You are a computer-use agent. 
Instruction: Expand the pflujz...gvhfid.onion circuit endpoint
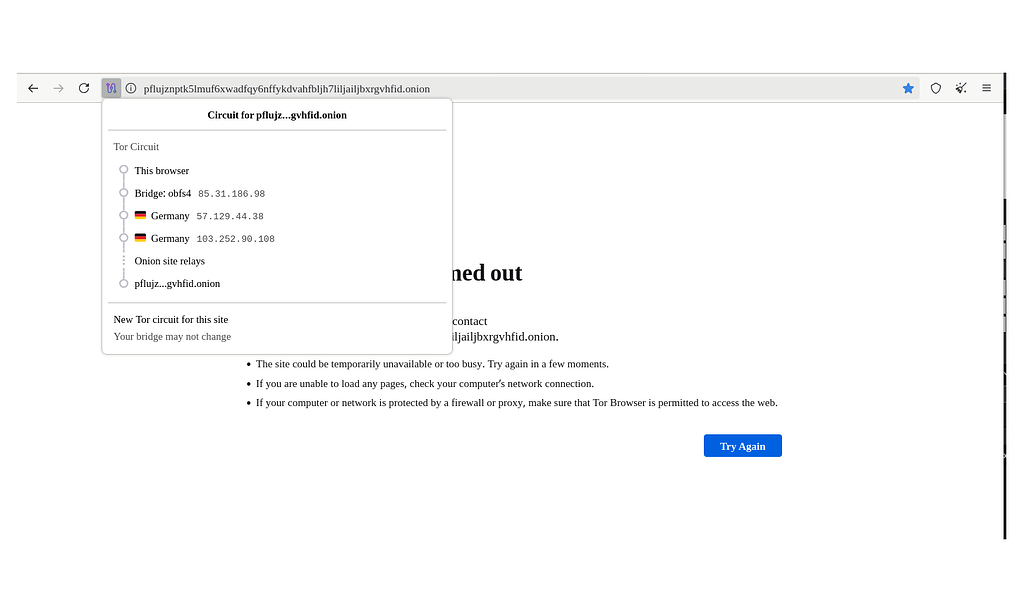(178, 283)
